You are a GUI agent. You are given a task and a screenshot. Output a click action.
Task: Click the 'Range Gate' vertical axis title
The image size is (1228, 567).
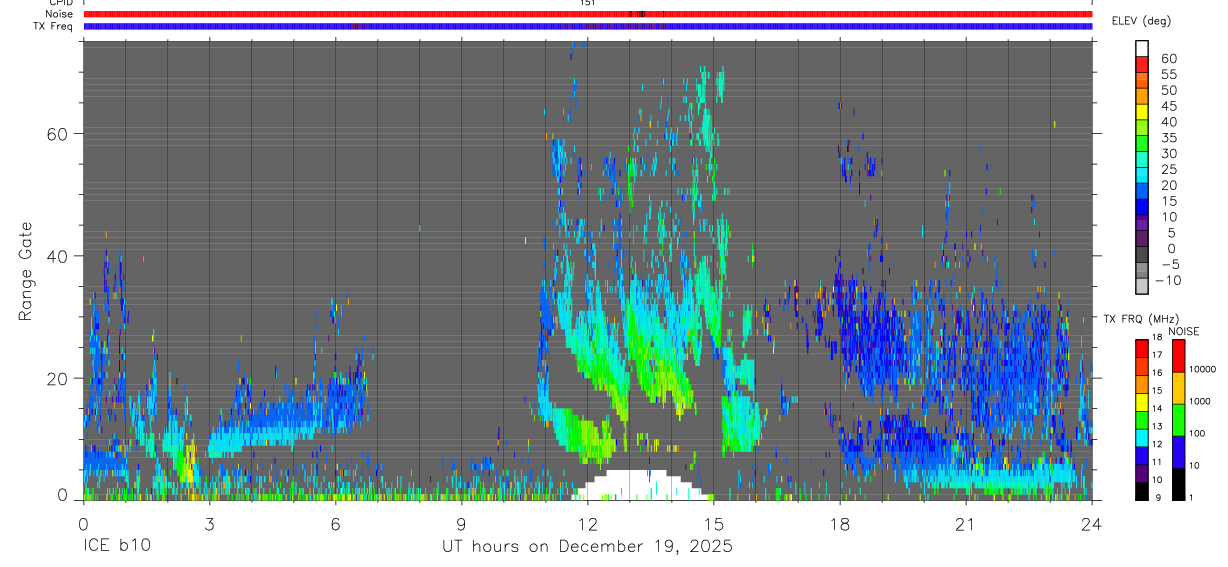(x=27, y=271)
